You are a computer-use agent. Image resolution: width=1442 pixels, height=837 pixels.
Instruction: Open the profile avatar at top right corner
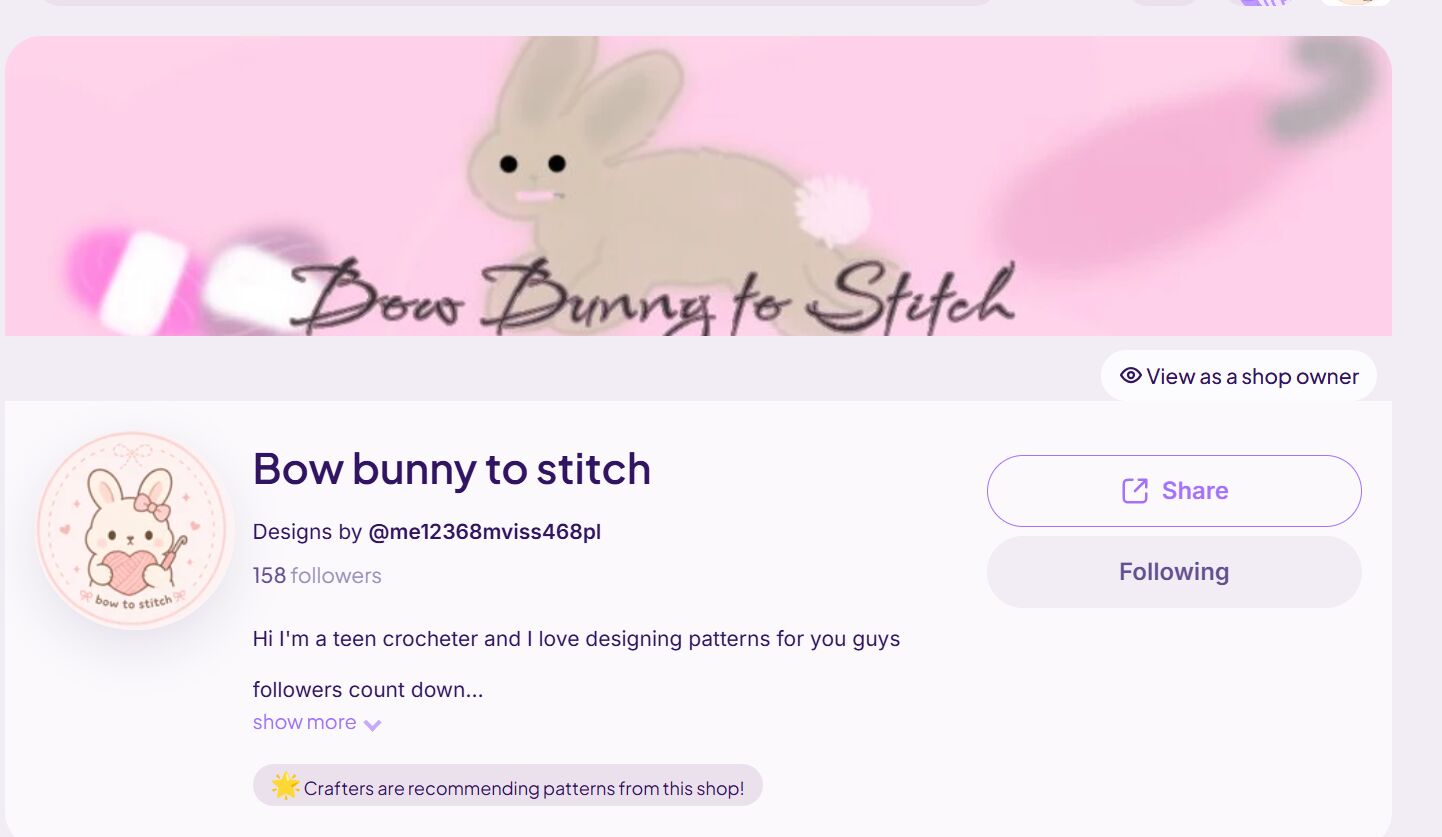1356,3
